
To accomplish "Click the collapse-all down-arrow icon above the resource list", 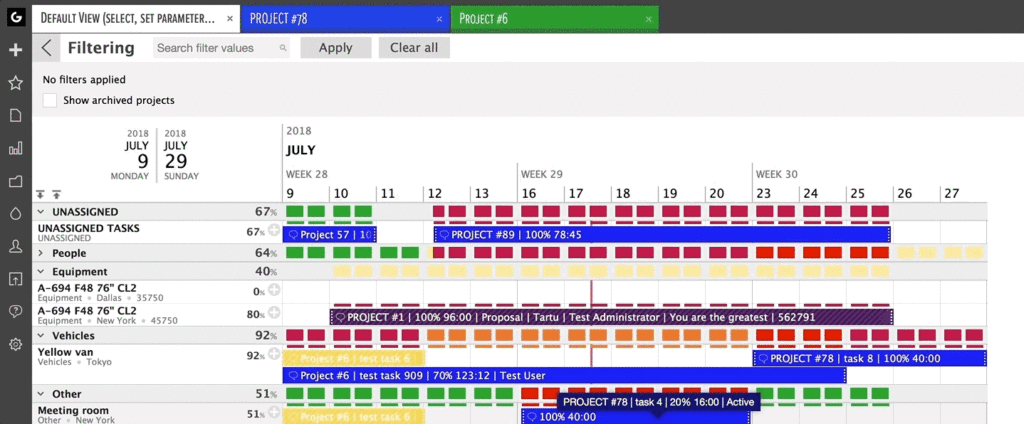I will click(x=40, y=195).
